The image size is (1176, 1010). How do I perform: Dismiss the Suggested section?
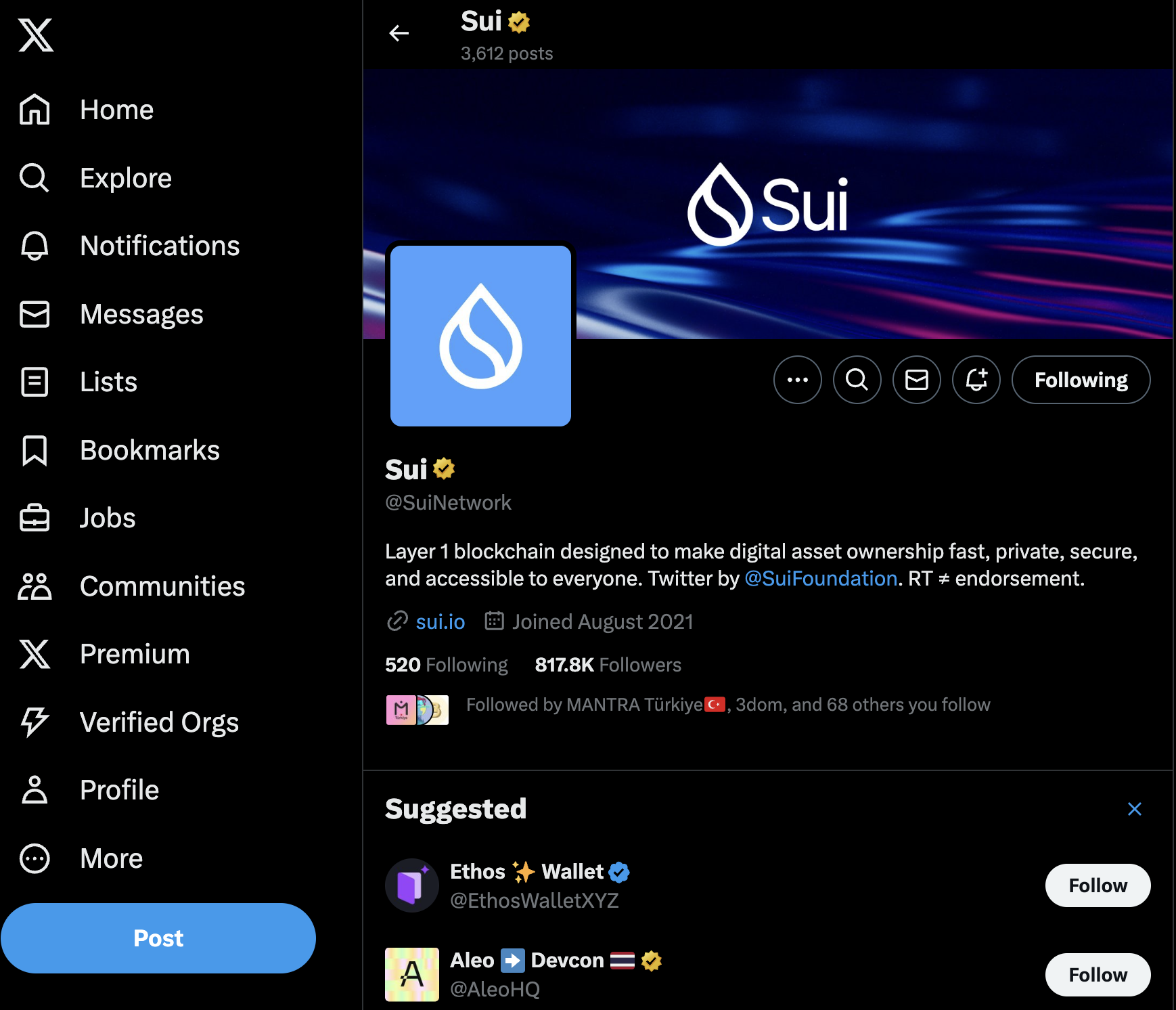pos(1135,809)
